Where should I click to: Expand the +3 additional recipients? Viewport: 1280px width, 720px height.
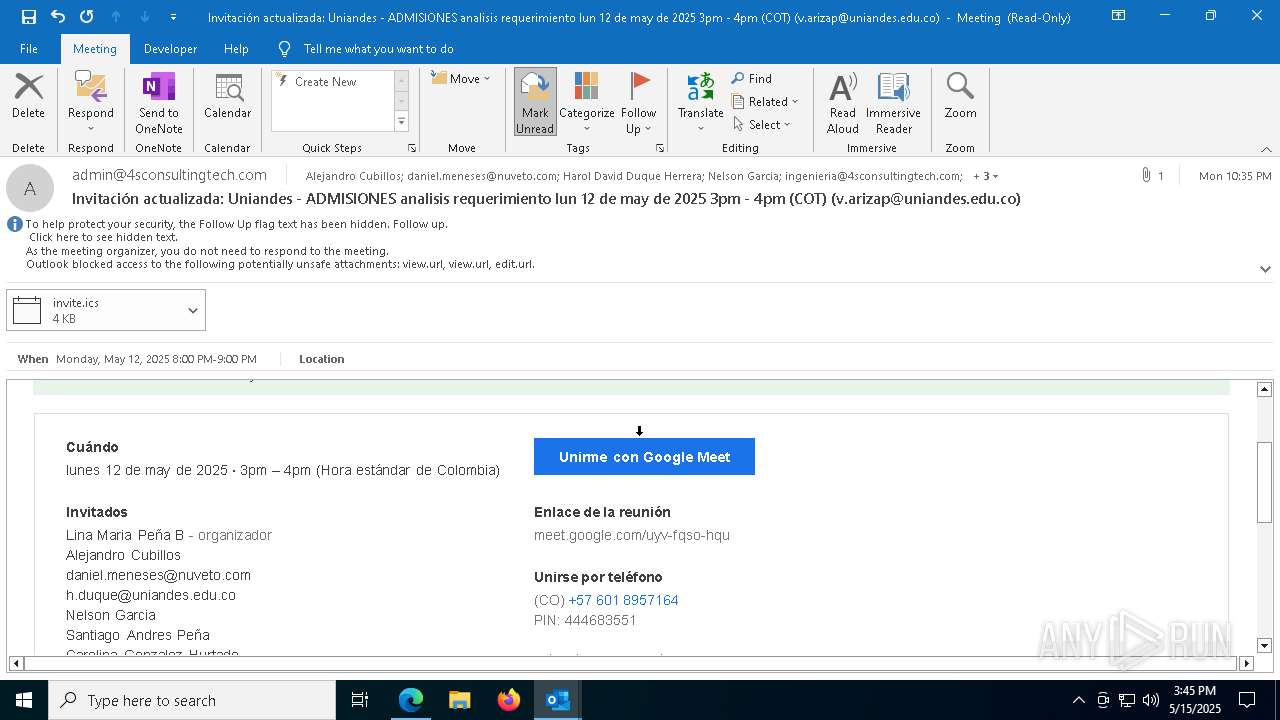pos(985,176)
